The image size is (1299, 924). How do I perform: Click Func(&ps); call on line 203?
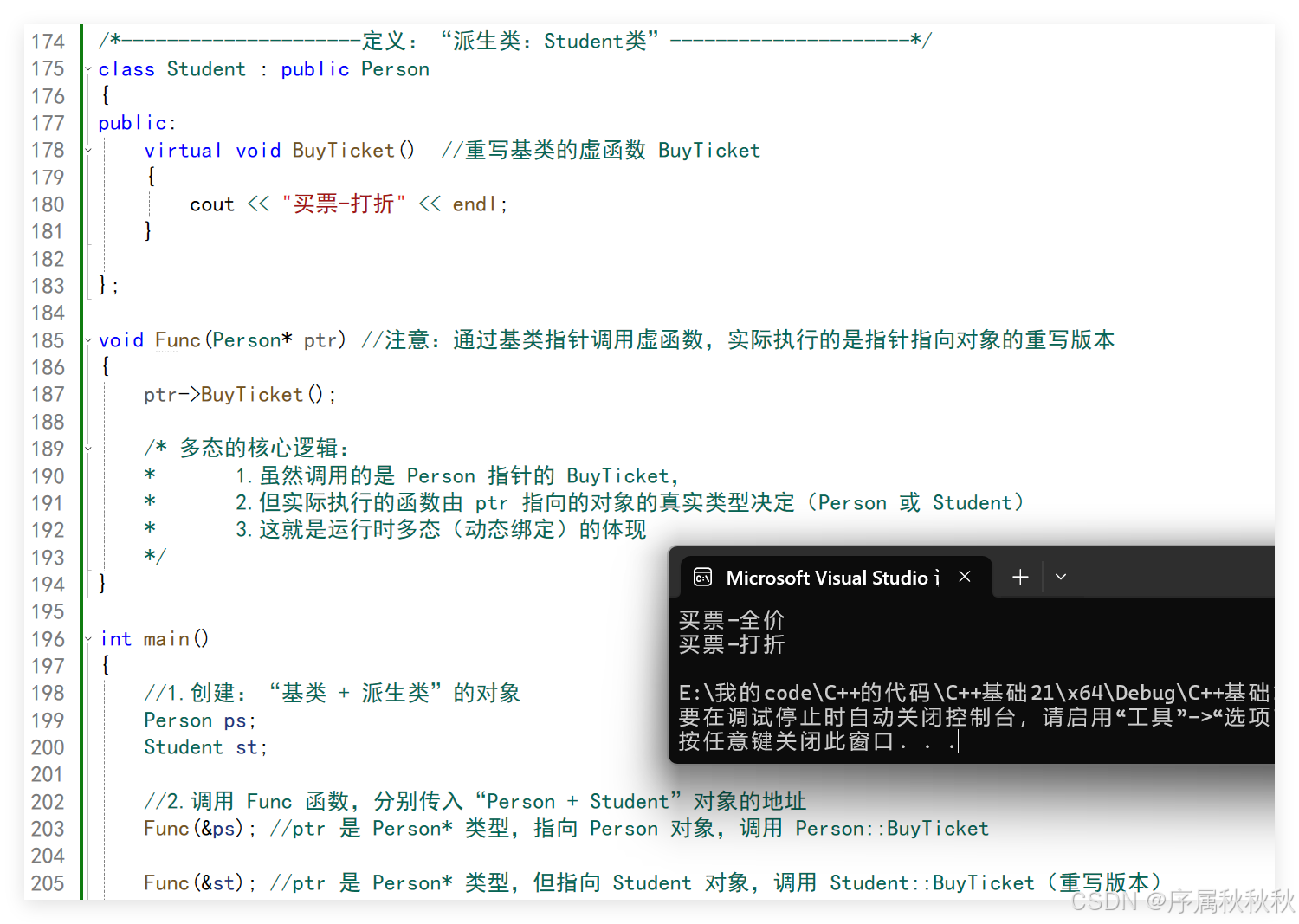coord(200,829)
